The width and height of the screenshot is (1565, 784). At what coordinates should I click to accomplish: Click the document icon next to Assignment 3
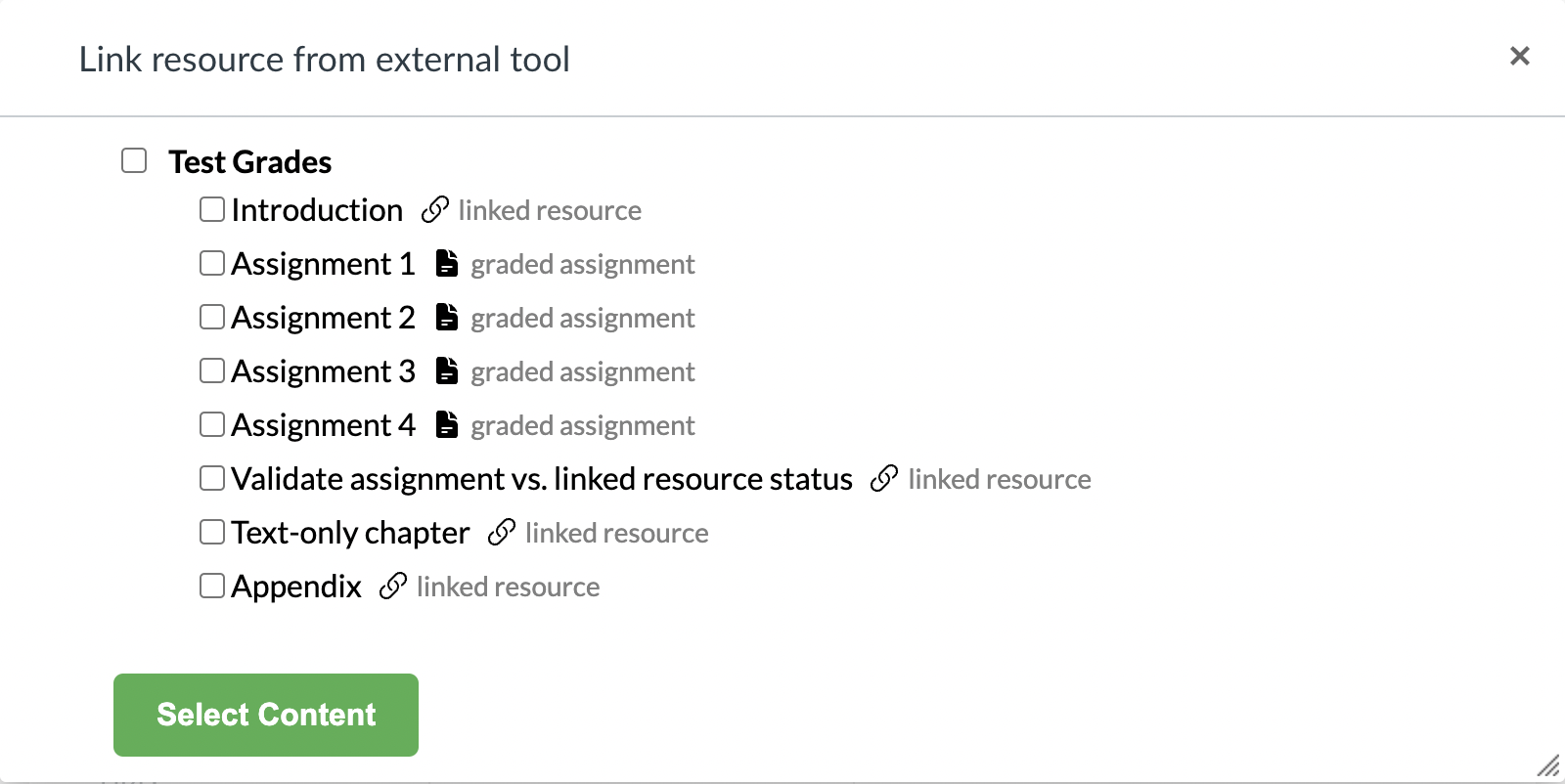pyautogui.click(x=447, y=370)
